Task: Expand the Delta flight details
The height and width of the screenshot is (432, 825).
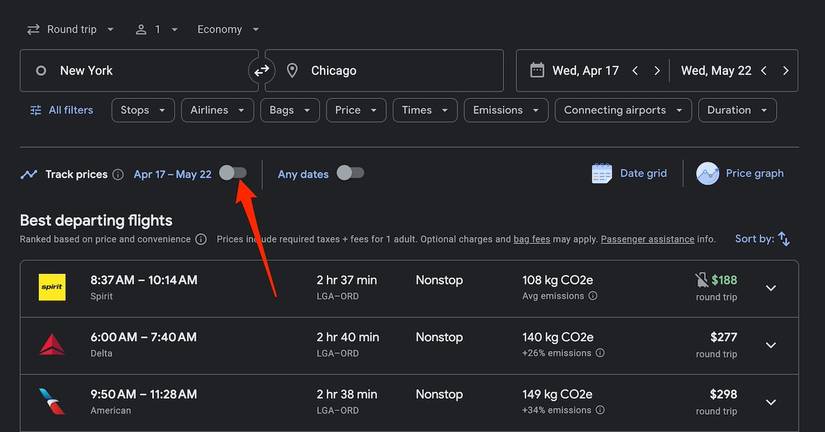Action: [x=770, y=345]
